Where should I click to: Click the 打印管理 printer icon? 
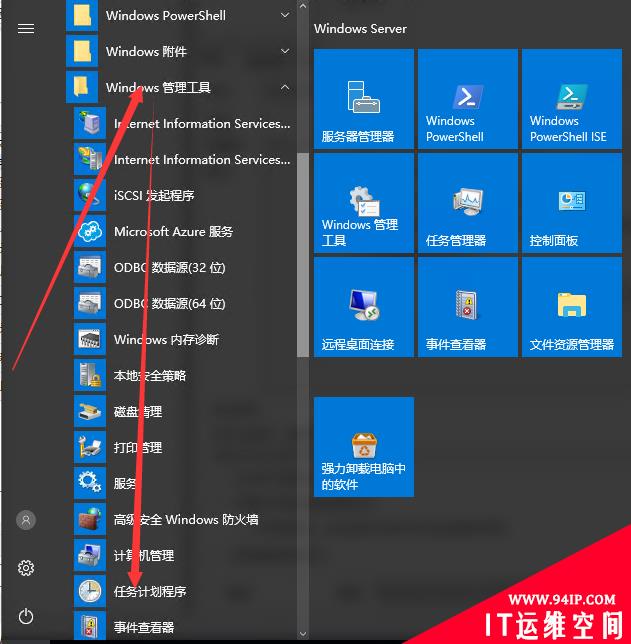tap(90, 447)
